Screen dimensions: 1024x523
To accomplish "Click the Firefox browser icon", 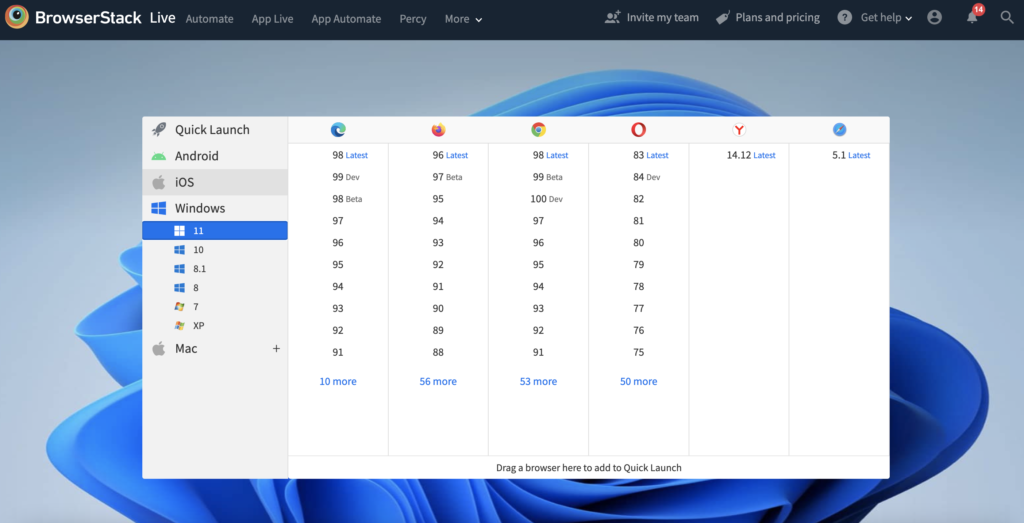I will pos(438,130).
